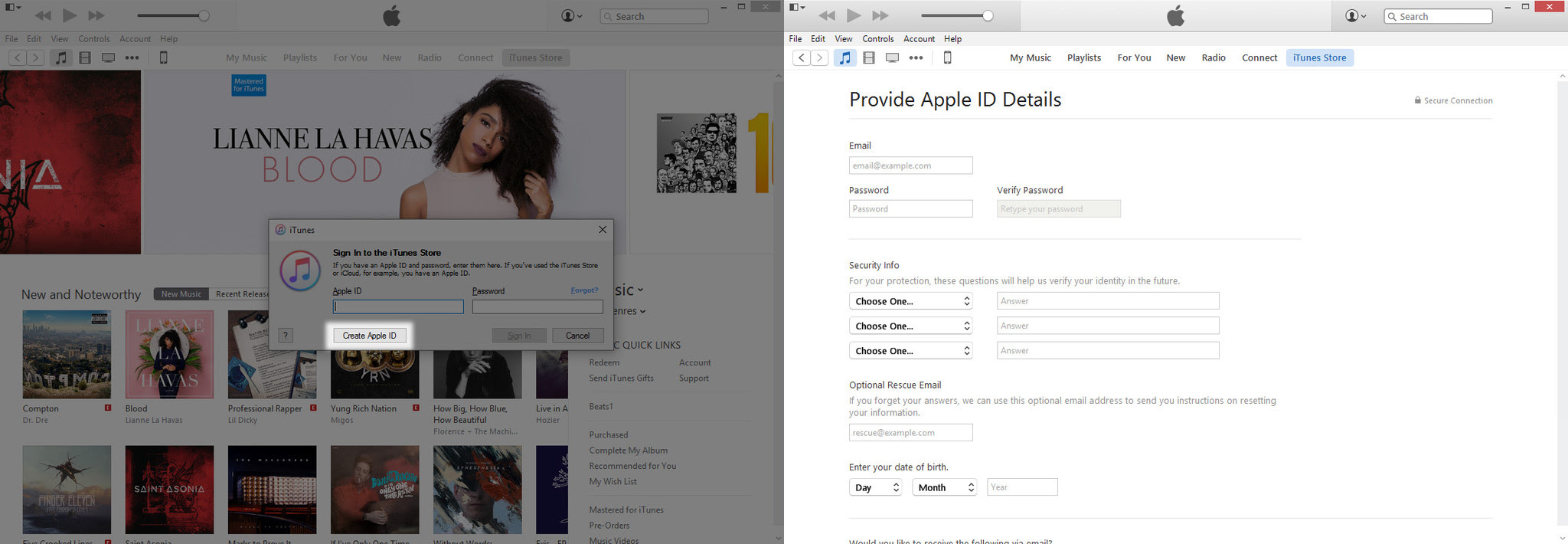Click the Search box in right window

[1439, 16]
